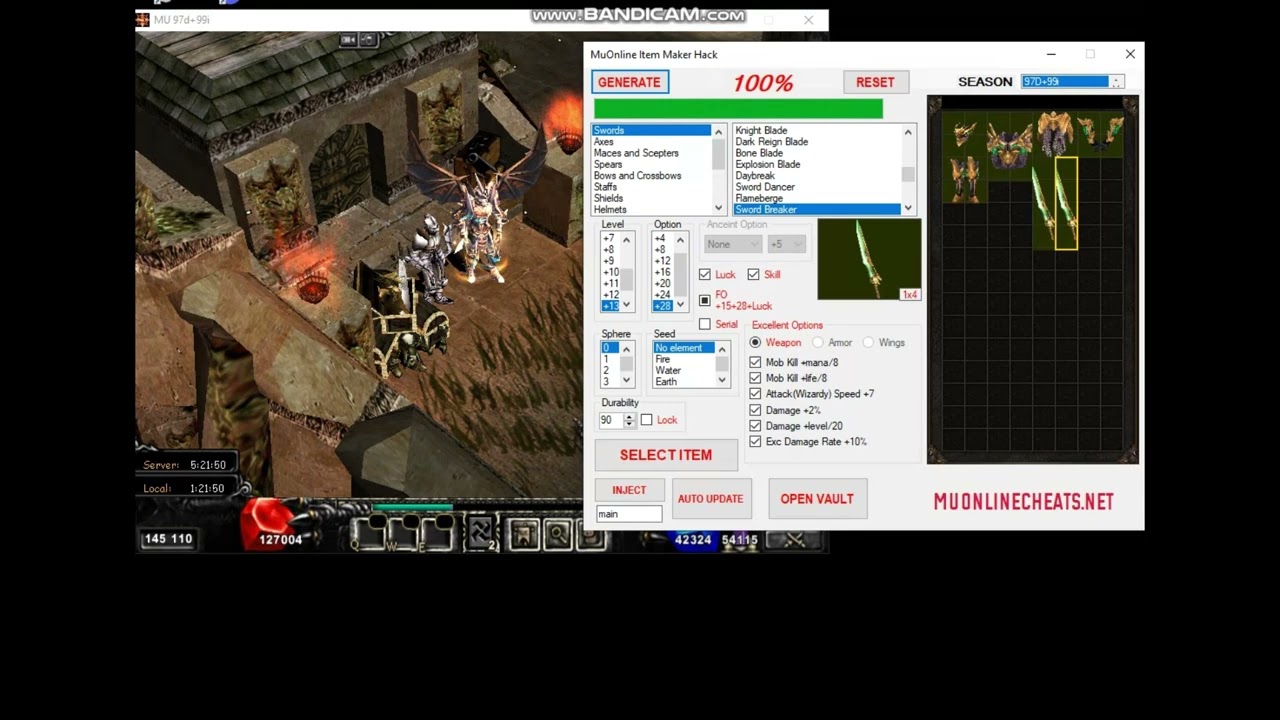
Task: Click the crossed swords icon in game bar
Action: 795,540
